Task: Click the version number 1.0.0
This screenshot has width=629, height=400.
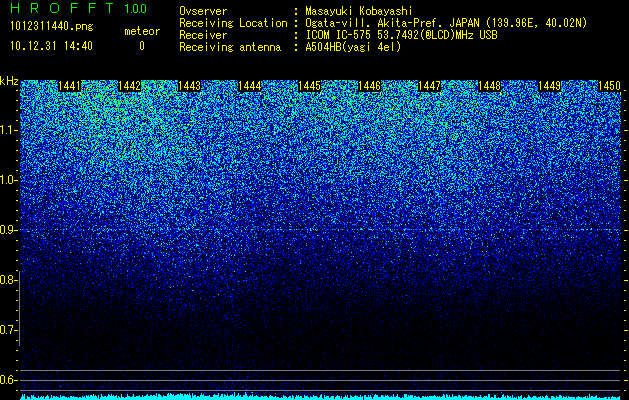Action: [x=136, y=9]
